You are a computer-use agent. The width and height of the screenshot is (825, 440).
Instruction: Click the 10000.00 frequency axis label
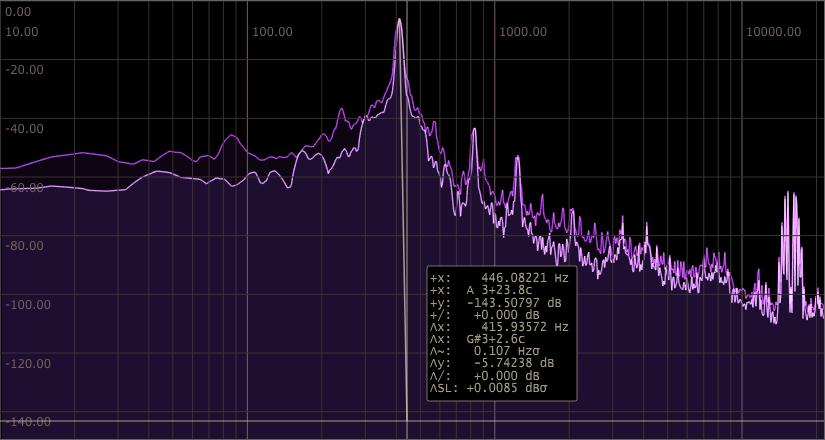pos(773,32)
